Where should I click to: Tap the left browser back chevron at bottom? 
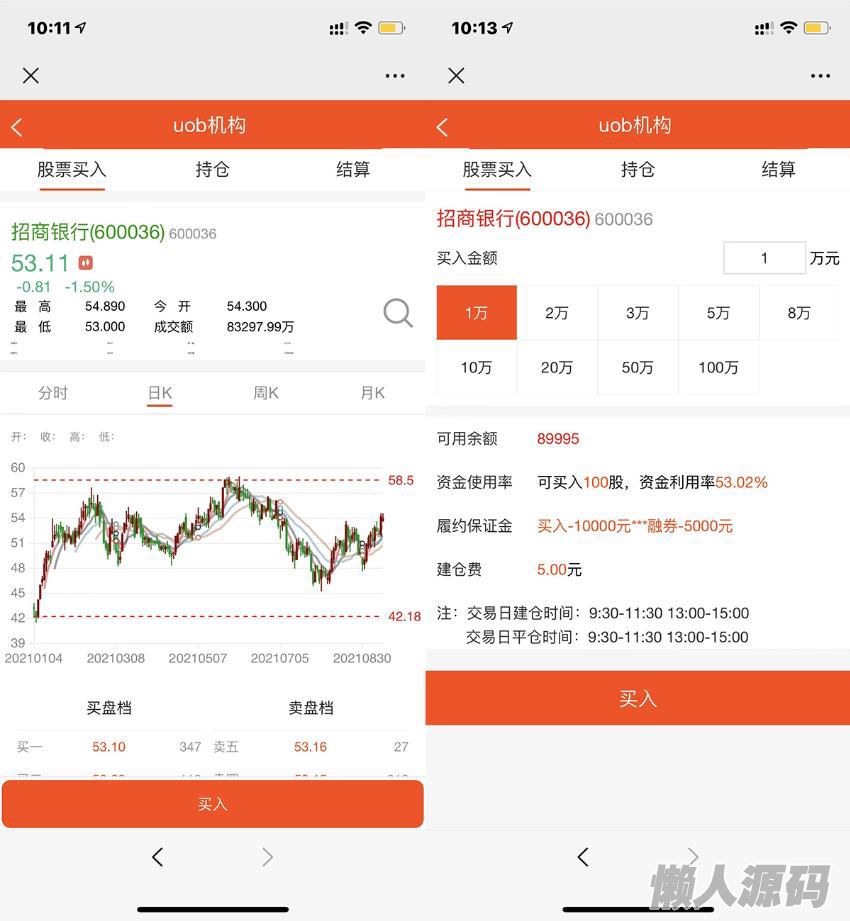pos(157,857)
